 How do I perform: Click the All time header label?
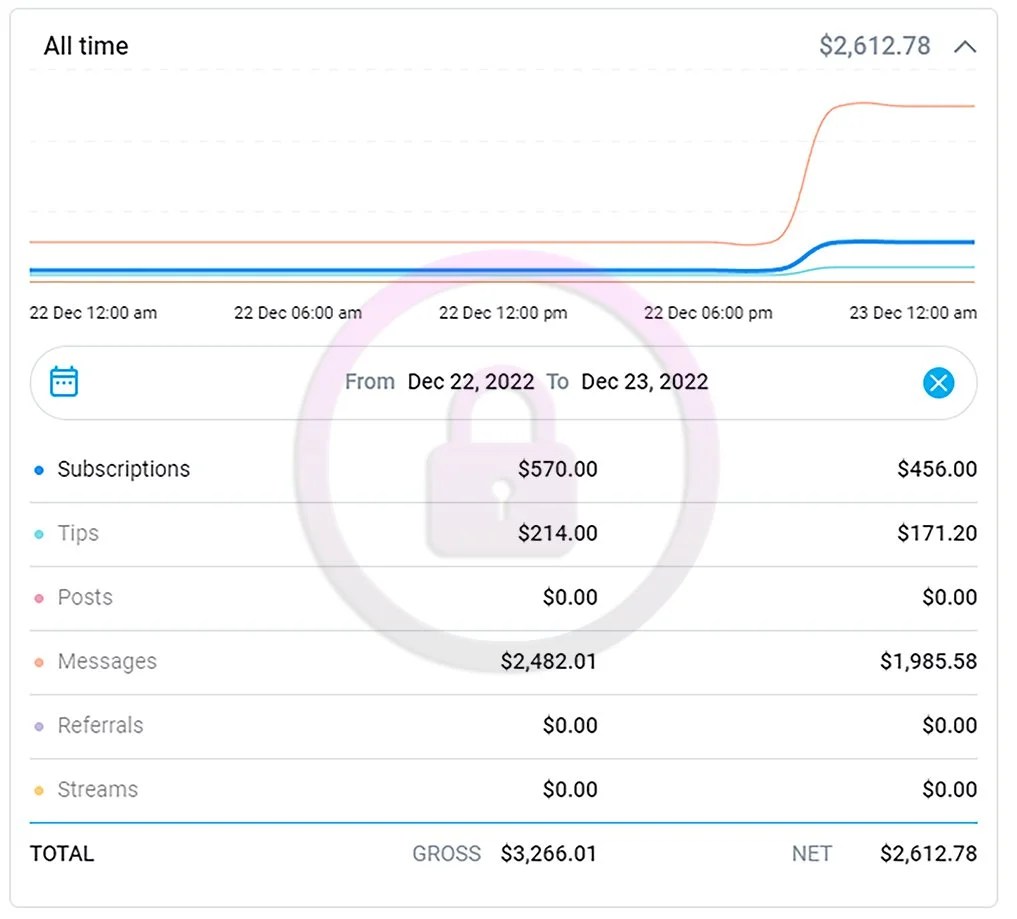coord(86,46)
